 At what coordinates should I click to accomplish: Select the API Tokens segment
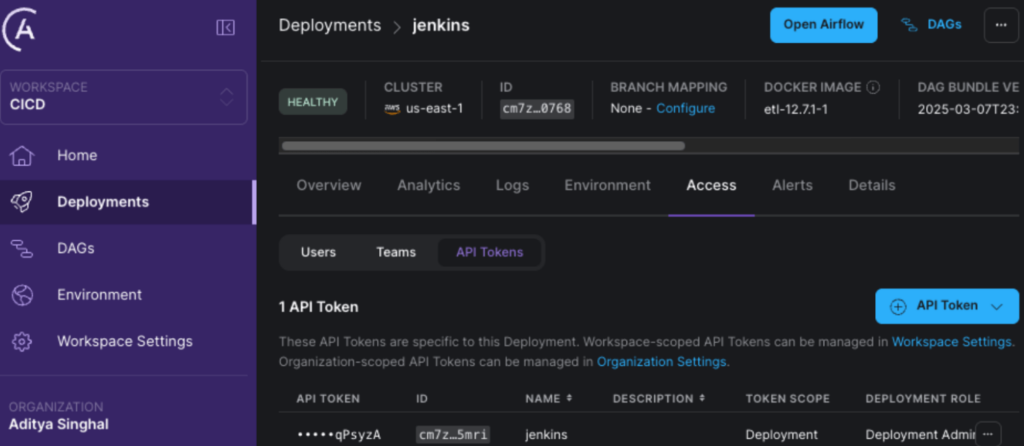pos(489,252)
